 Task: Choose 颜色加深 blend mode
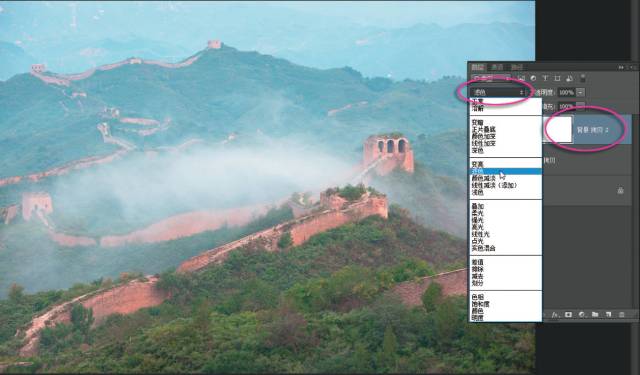pos(506,136)
